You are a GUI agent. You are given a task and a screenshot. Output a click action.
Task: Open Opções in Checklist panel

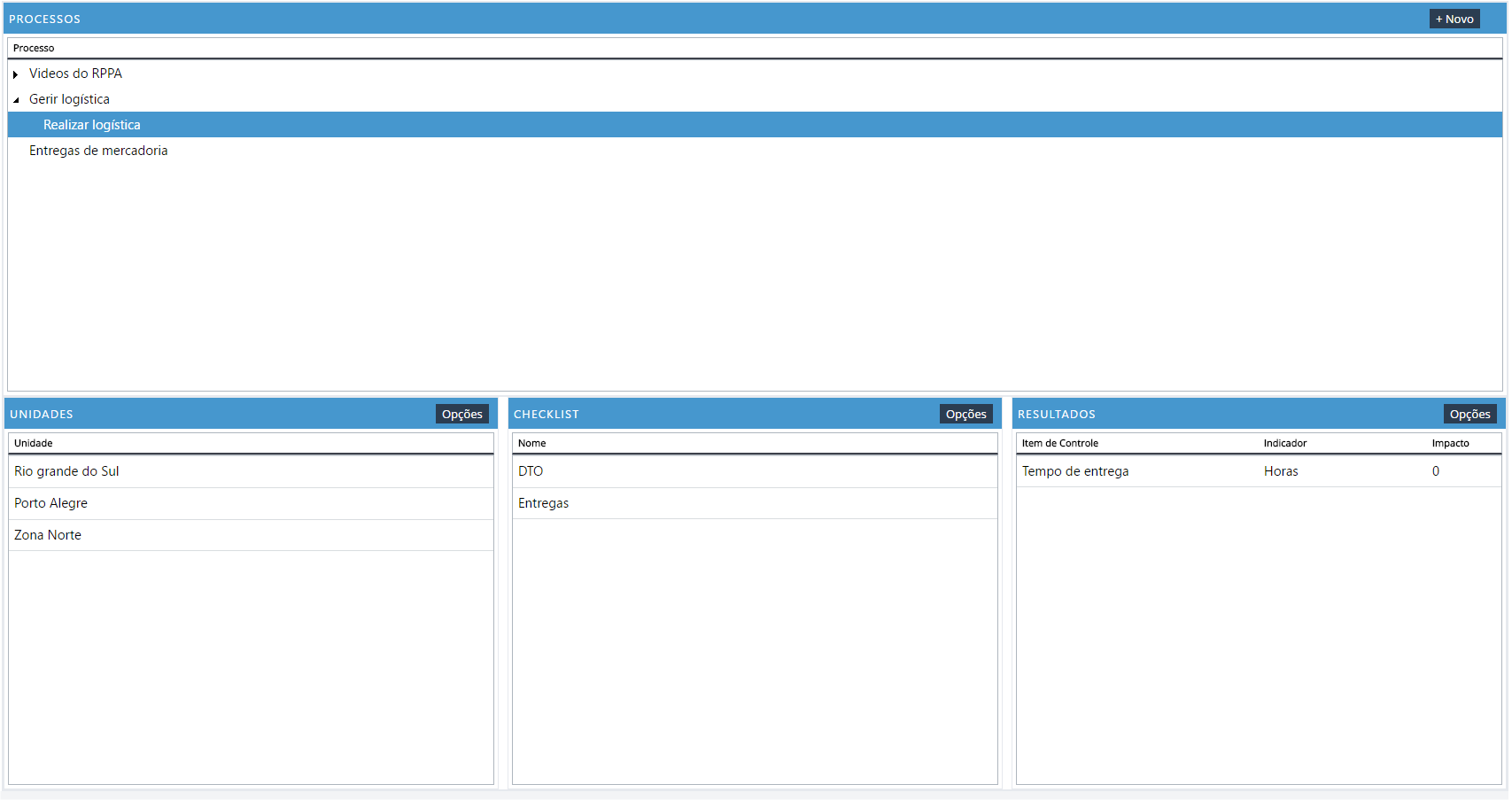965,414
